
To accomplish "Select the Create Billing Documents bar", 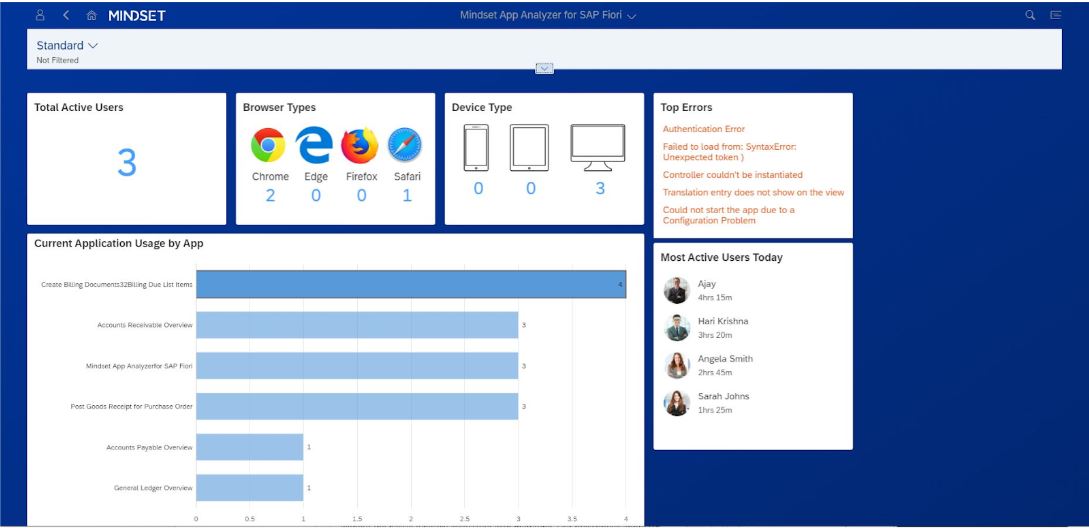I will (x=411, y=284).
